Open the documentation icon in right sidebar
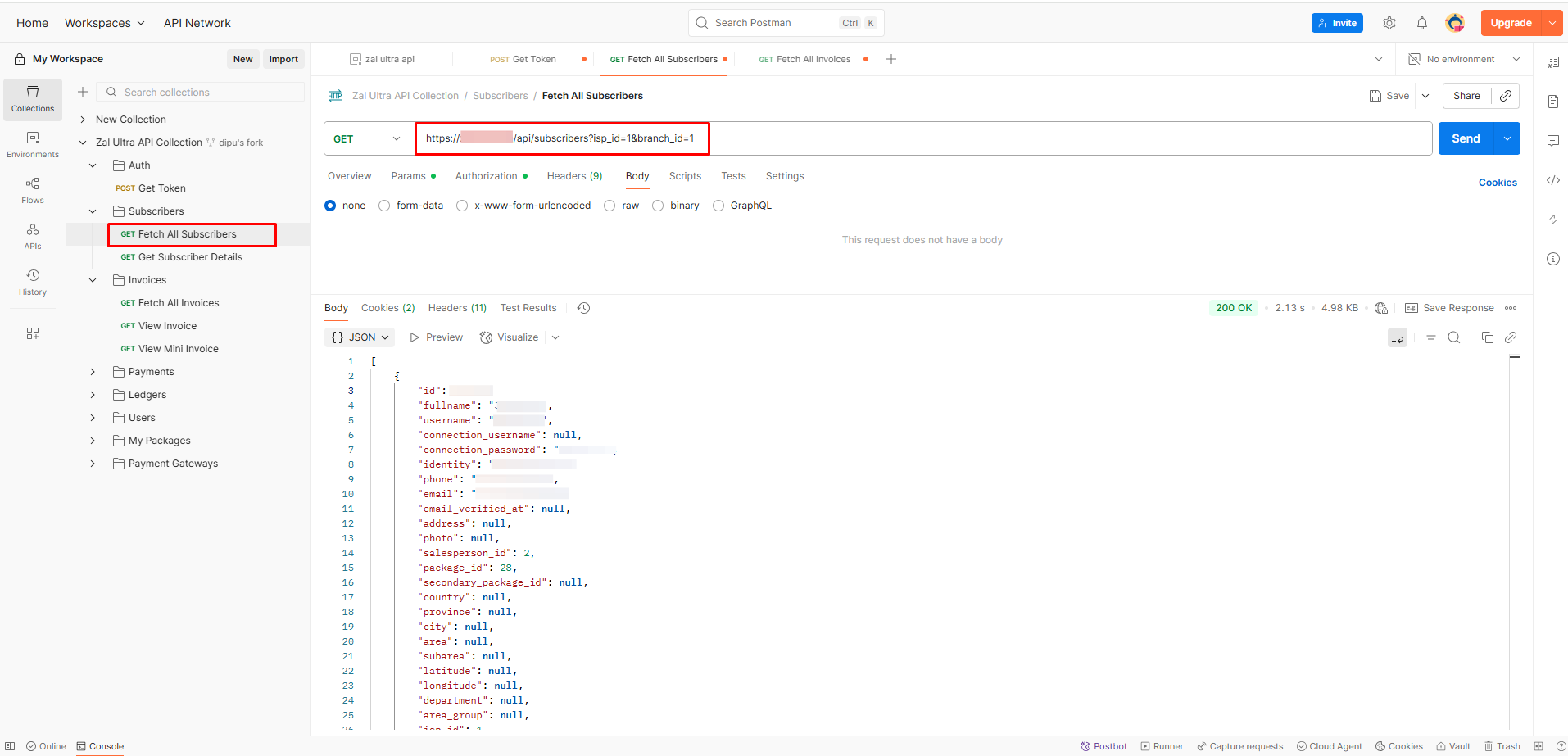This screenshot has height=756, width=1568. (x=1552, y=102)
